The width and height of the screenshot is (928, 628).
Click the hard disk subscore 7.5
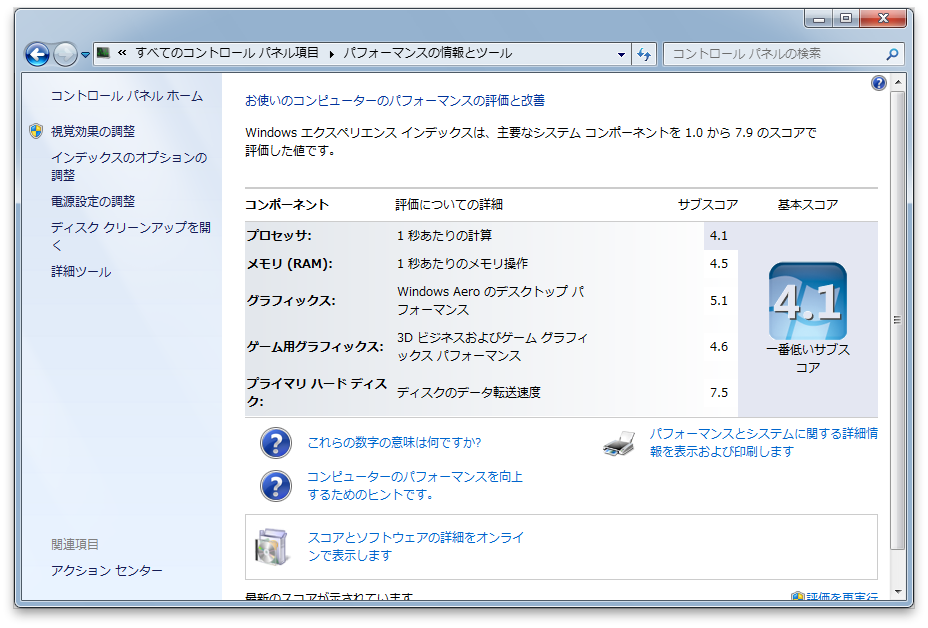click(719, 392)
